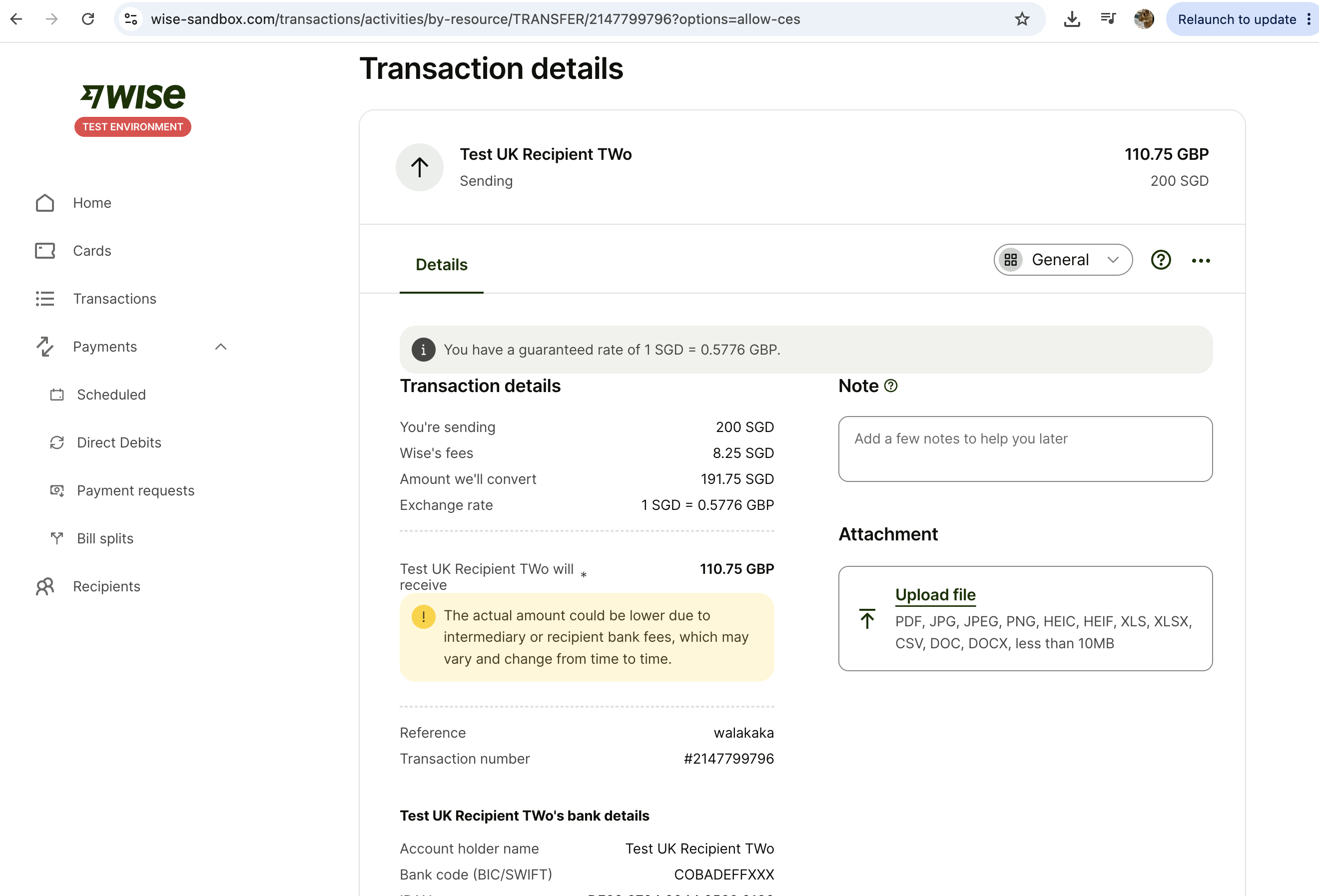Image resolution: width=1319 pixels, height=896 pixels.
Task: Click the help question mark icon
Action: tap(1161, 260)
